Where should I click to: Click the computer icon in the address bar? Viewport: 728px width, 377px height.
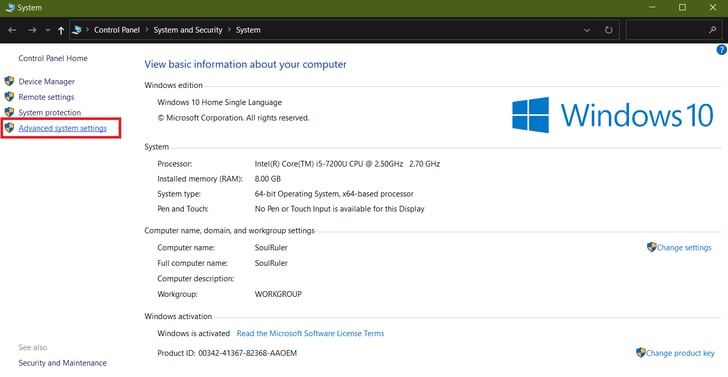click(77, 30)
